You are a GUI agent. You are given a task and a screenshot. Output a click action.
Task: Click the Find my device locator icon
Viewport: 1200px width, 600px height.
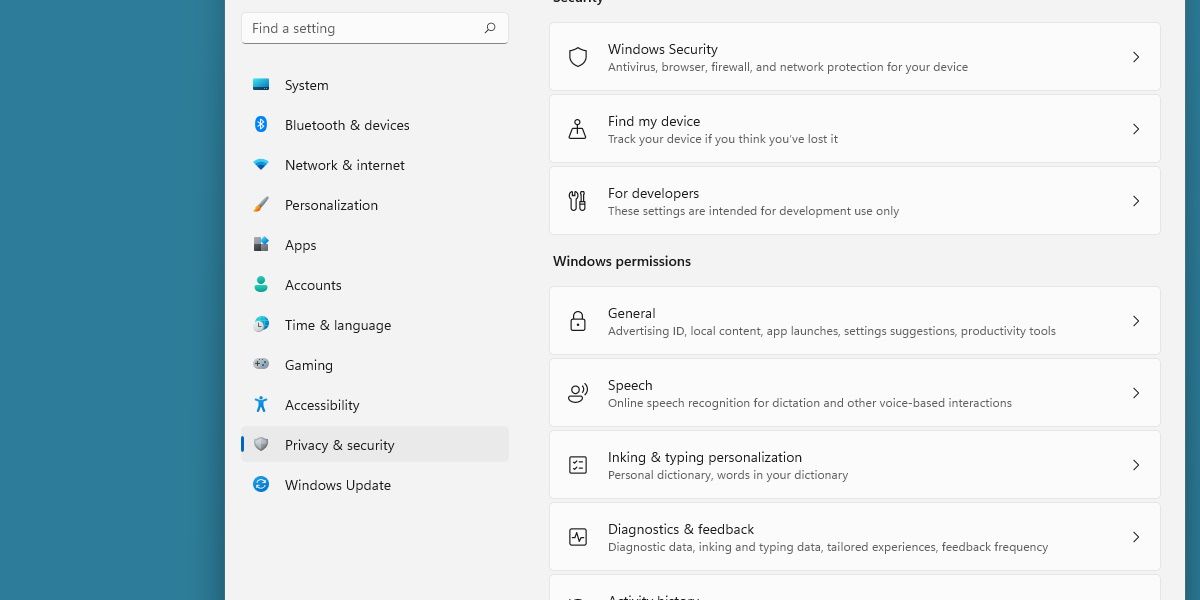[x=578, y=129]
